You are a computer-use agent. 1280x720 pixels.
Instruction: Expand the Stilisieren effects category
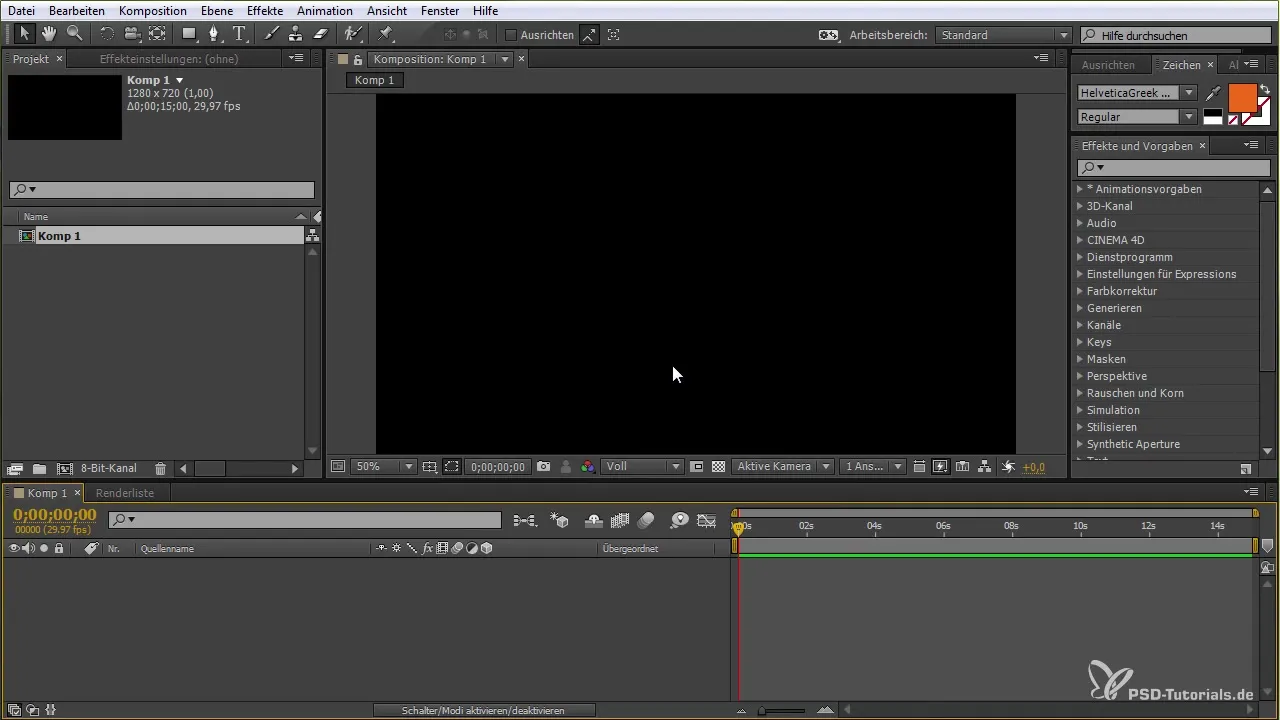tap(1080, 427)
